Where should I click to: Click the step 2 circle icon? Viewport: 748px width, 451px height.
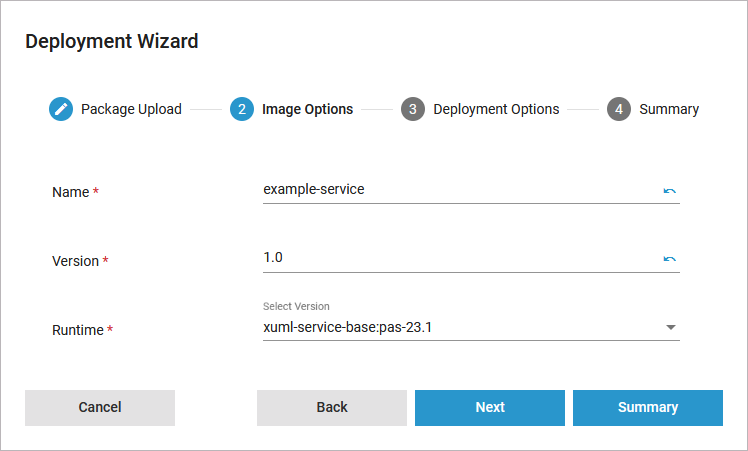[x=241, y=109]
